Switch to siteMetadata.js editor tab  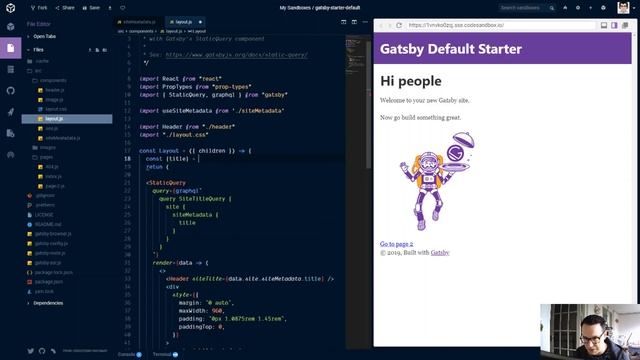point(139,22)
